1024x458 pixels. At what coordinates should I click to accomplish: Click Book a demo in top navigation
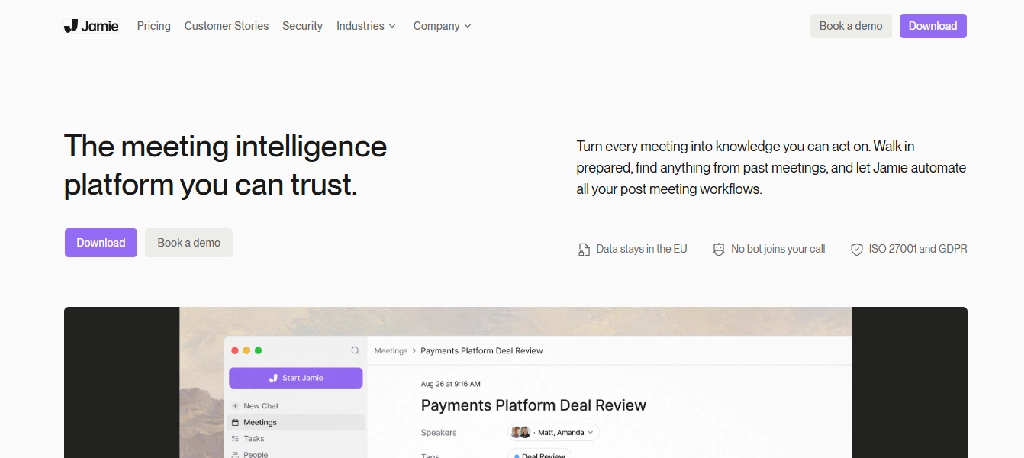851,26
